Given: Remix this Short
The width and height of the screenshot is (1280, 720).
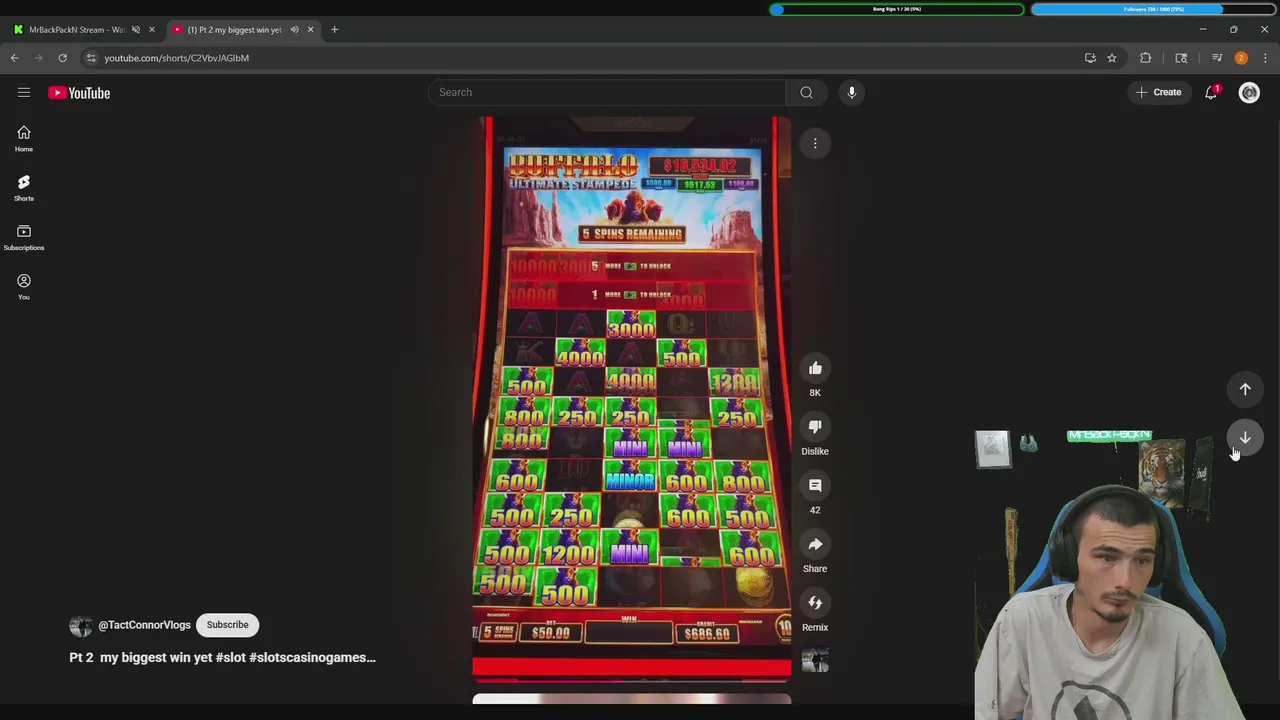Looking at the screenshot, I should coord(815,603).
